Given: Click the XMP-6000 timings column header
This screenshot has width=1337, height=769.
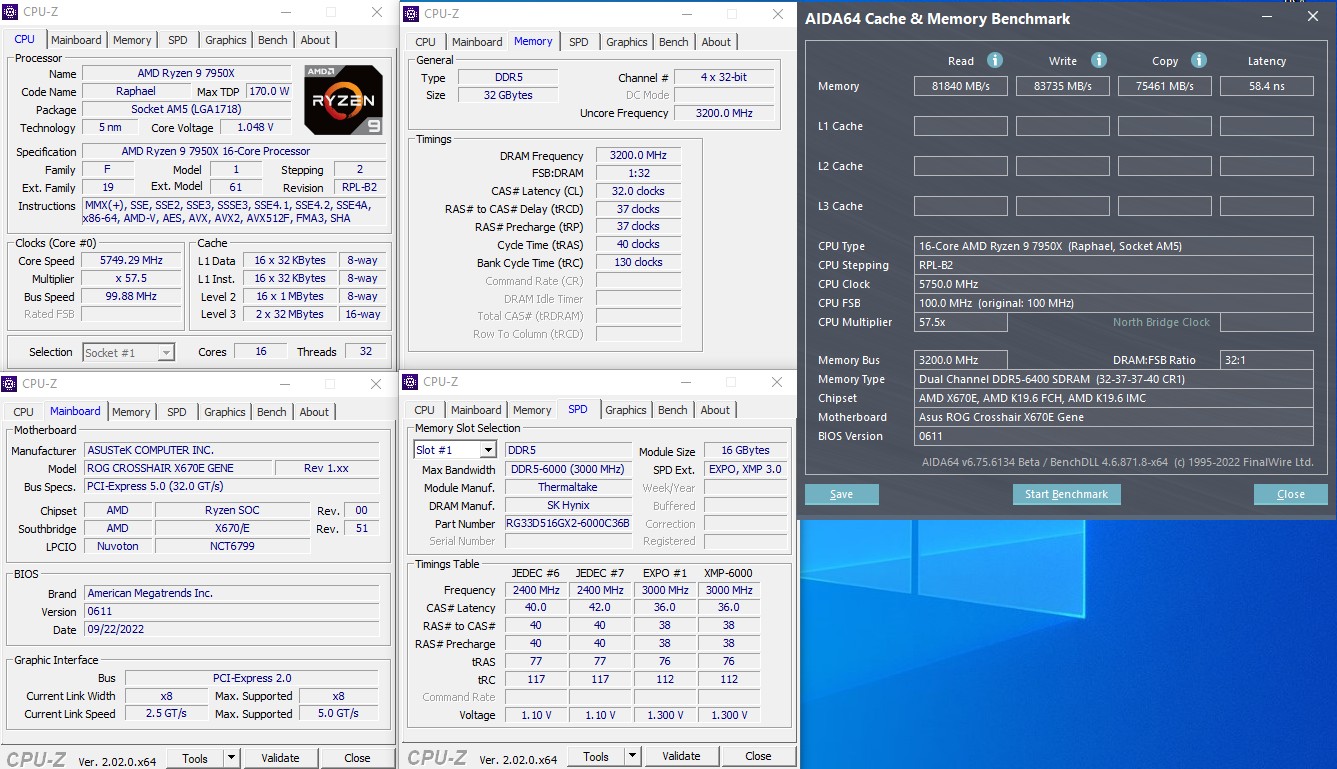Looking at the screenshot, I should click(728, 573).
